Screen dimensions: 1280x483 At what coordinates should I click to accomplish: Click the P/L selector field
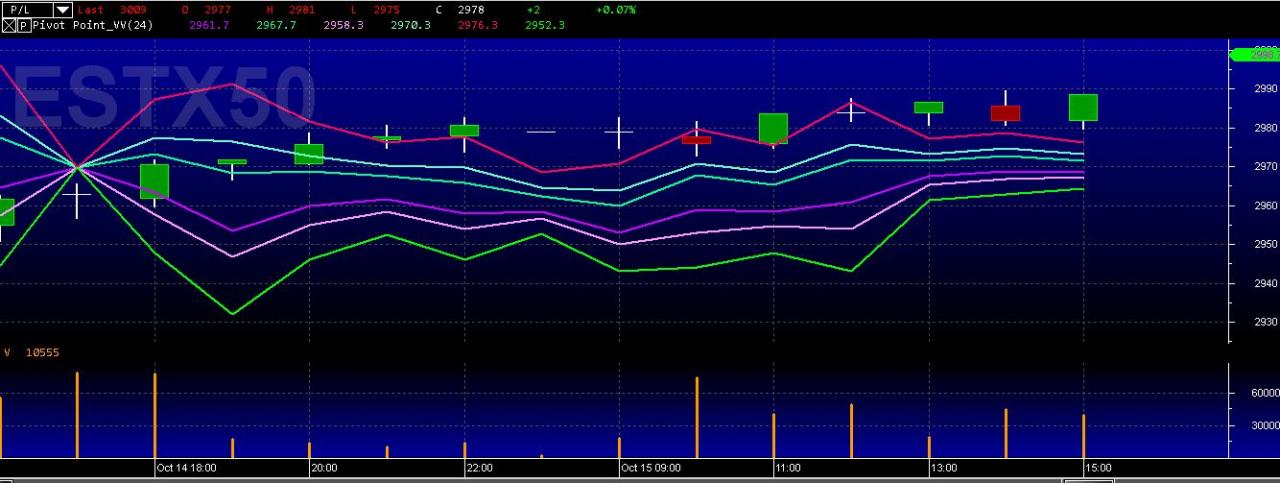37,9
